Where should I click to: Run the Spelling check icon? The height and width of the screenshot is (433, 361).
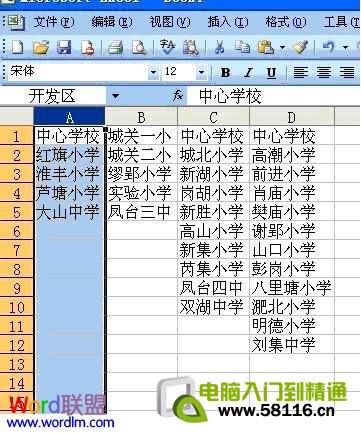167,47
